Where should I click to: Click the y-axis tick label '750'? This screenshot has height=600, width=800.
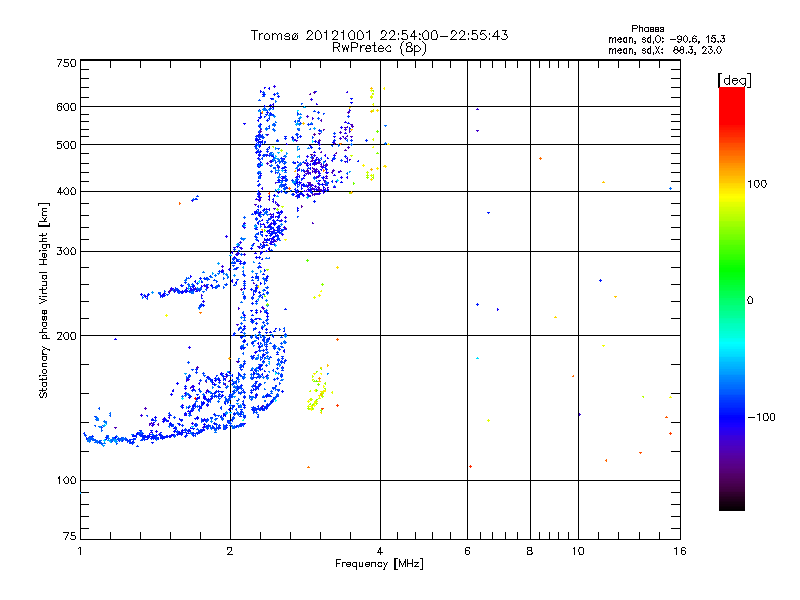pos(66,63)
